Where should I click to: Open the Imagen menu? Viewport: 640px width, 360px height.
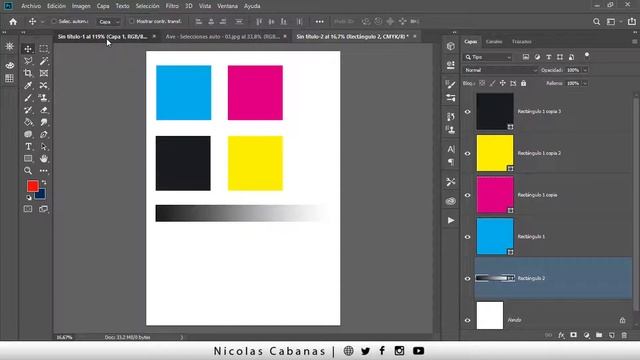[x=81, y=6]
